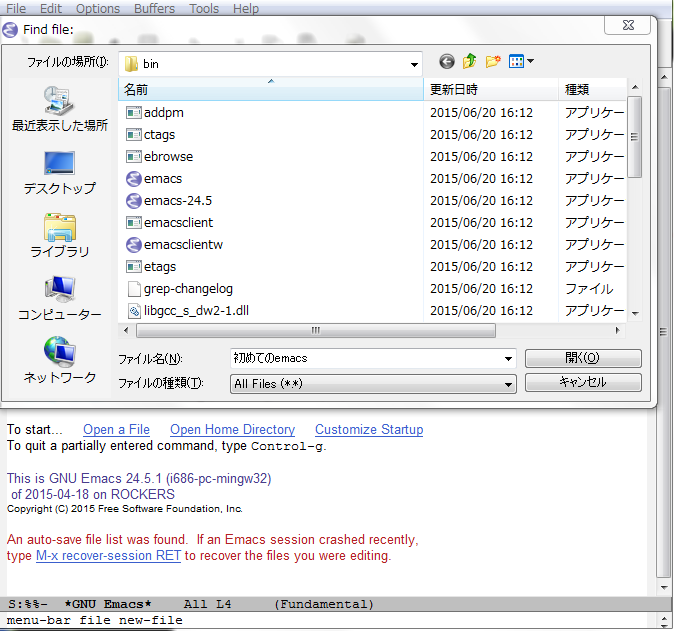Click file list scroll left arrow
674x631 pixels.
pyautogui.click(x=126, y=331)
